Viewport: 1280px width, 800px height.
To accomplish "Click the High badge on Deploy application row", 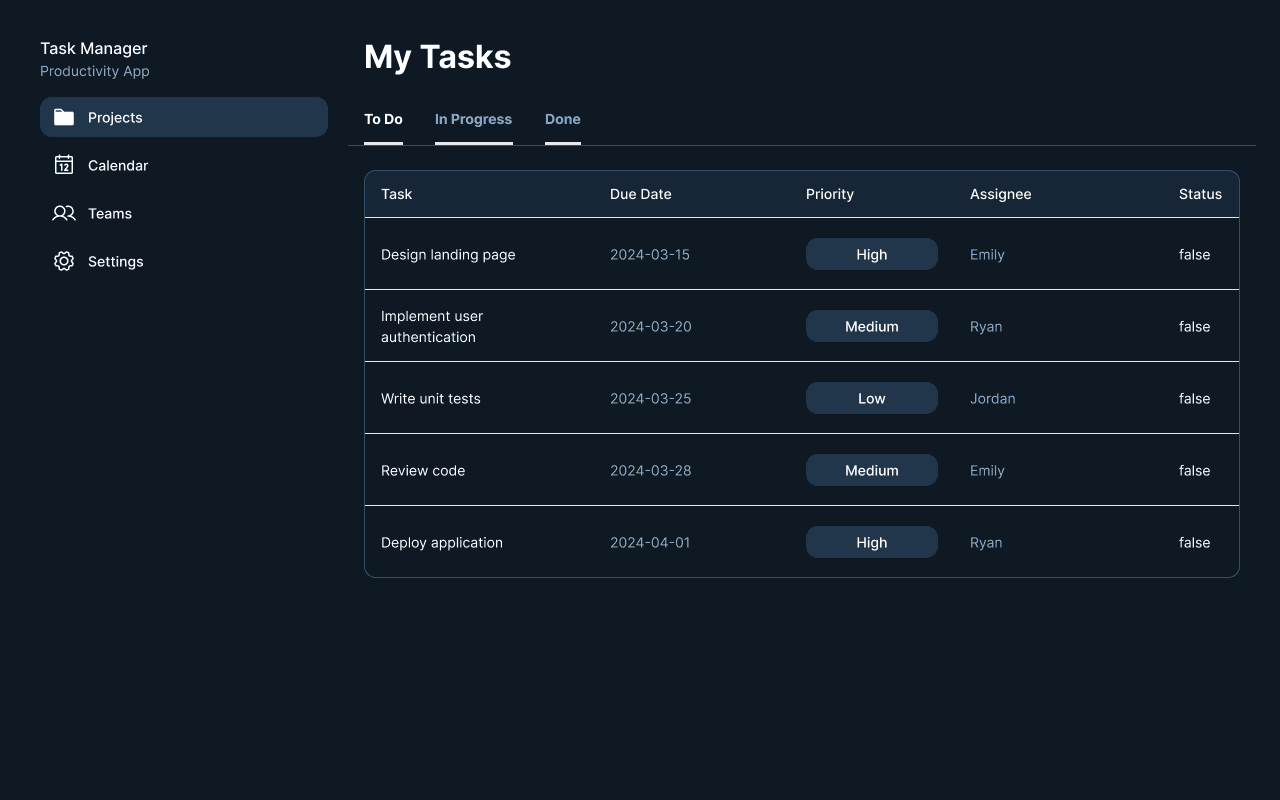I will 871,542.
